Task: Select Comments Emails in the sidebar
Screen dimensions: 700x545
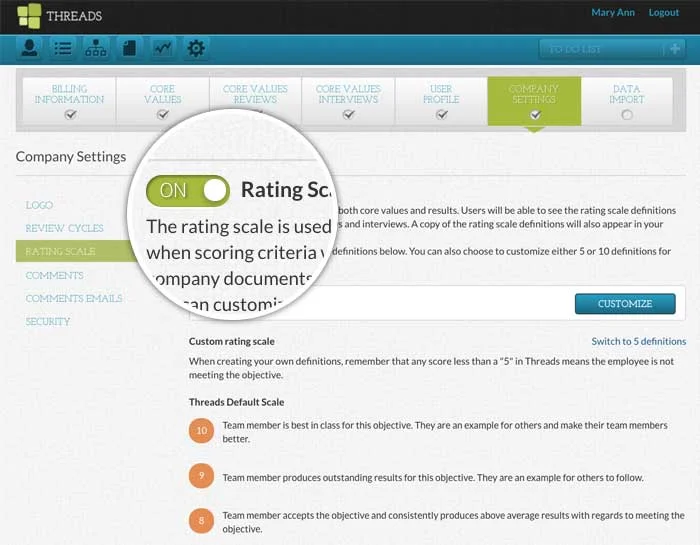Action: click(74, 299)
